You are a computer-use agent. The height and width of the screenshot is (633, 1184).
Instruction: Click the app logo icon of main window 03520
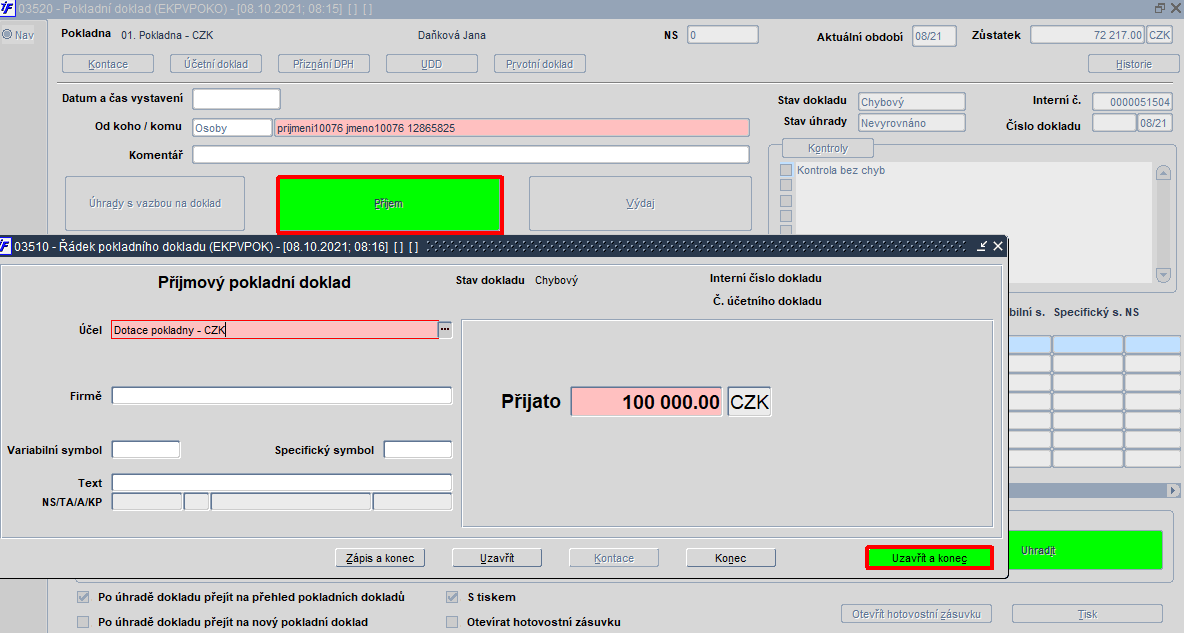(x=7, y=8)
